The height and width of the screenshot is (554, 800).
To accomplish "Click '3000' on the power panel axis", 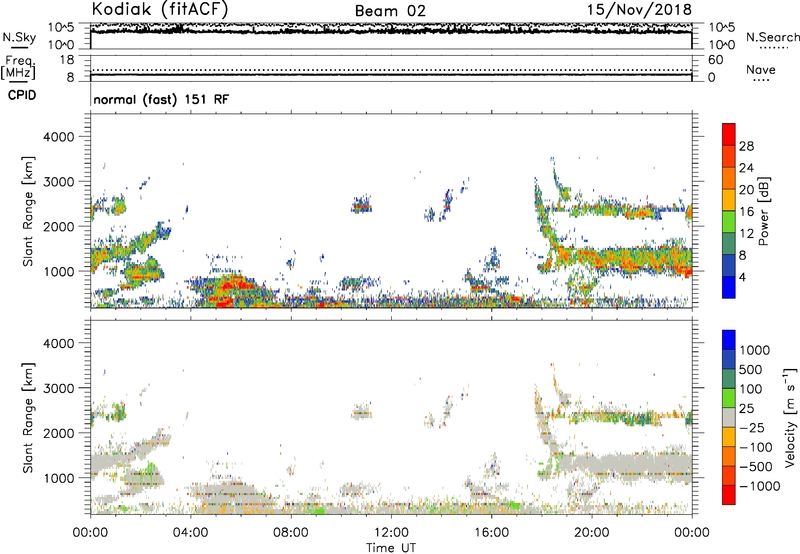I will click(x=59, y=182).
